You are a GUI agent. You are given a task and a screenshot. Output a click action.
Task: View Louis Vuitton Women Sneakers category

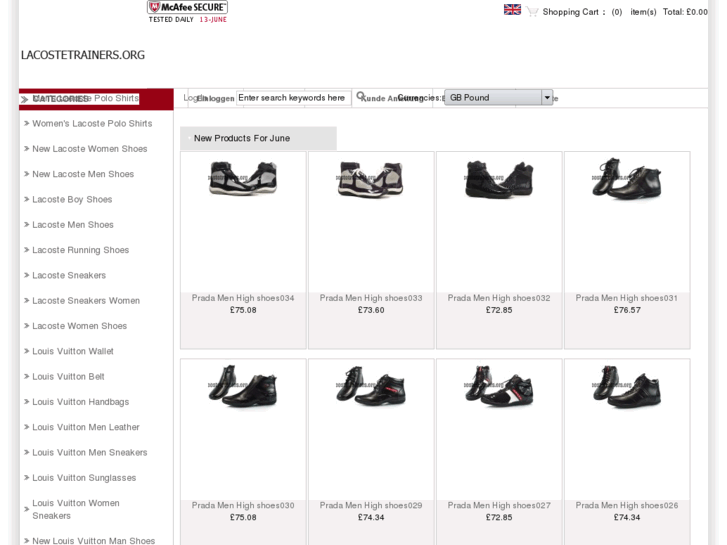pos(76,509)
